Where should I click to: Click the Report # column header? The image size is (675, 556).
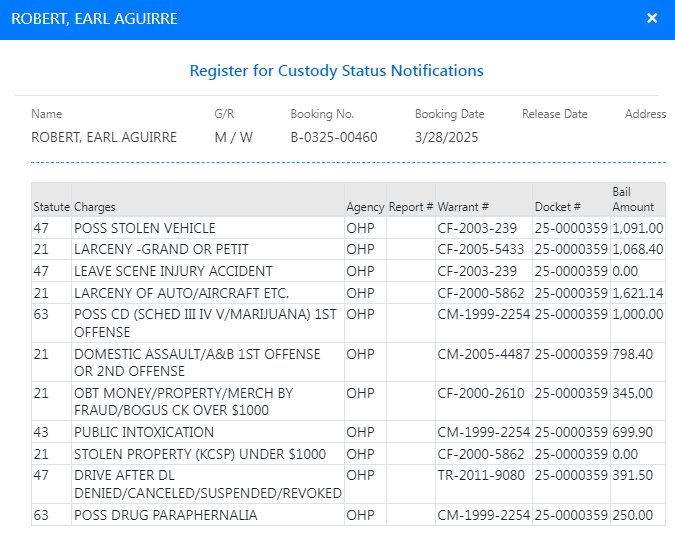411,207
